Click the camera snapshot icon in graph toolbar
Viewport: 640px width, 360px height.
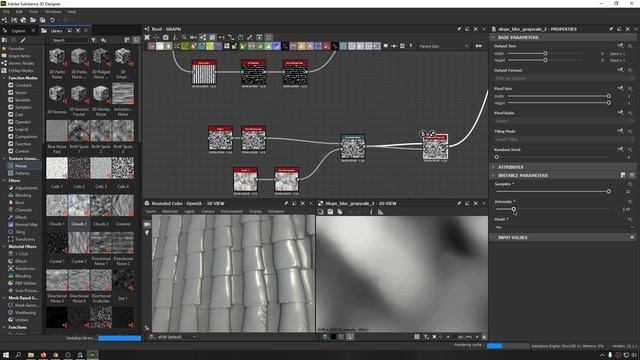[165, 37]
